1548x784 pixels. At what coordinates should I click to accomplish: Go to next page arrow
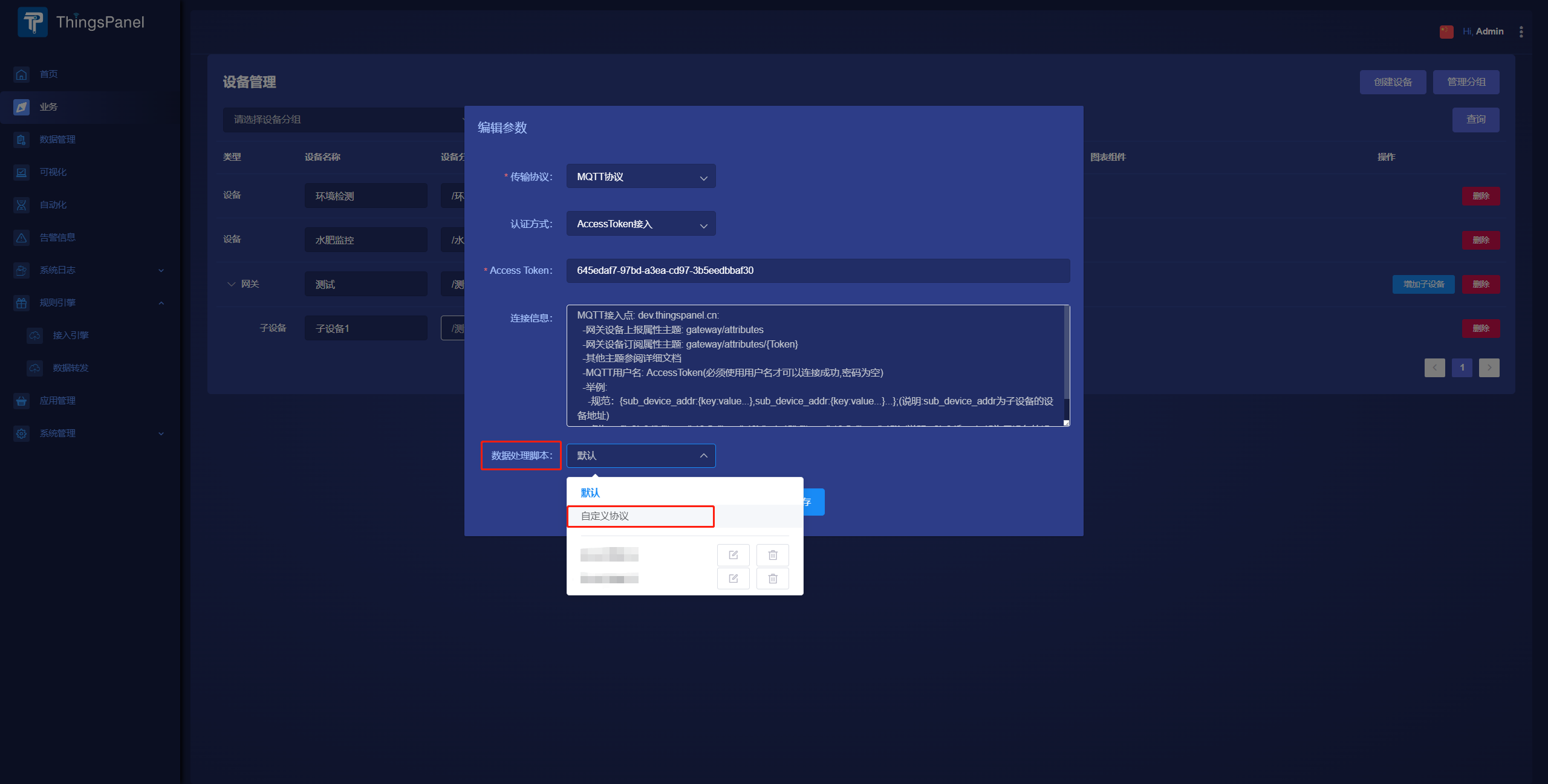point(1489,368)
